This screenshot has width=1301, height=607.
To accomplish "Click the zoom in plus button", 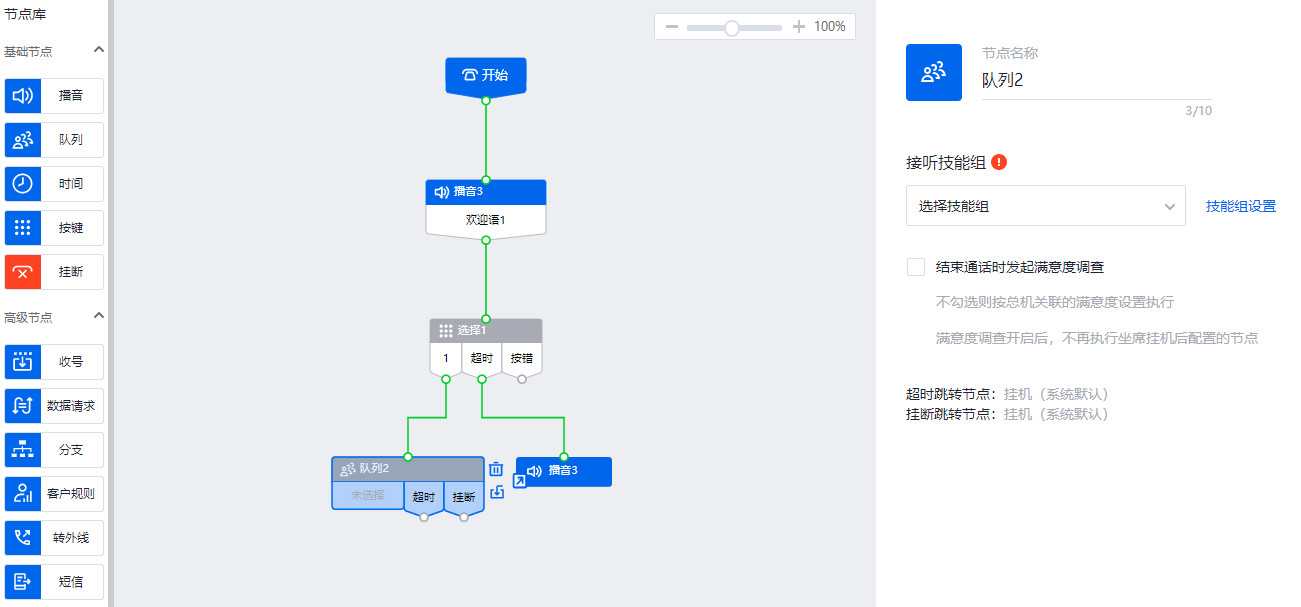I will [x=798, y=27].
